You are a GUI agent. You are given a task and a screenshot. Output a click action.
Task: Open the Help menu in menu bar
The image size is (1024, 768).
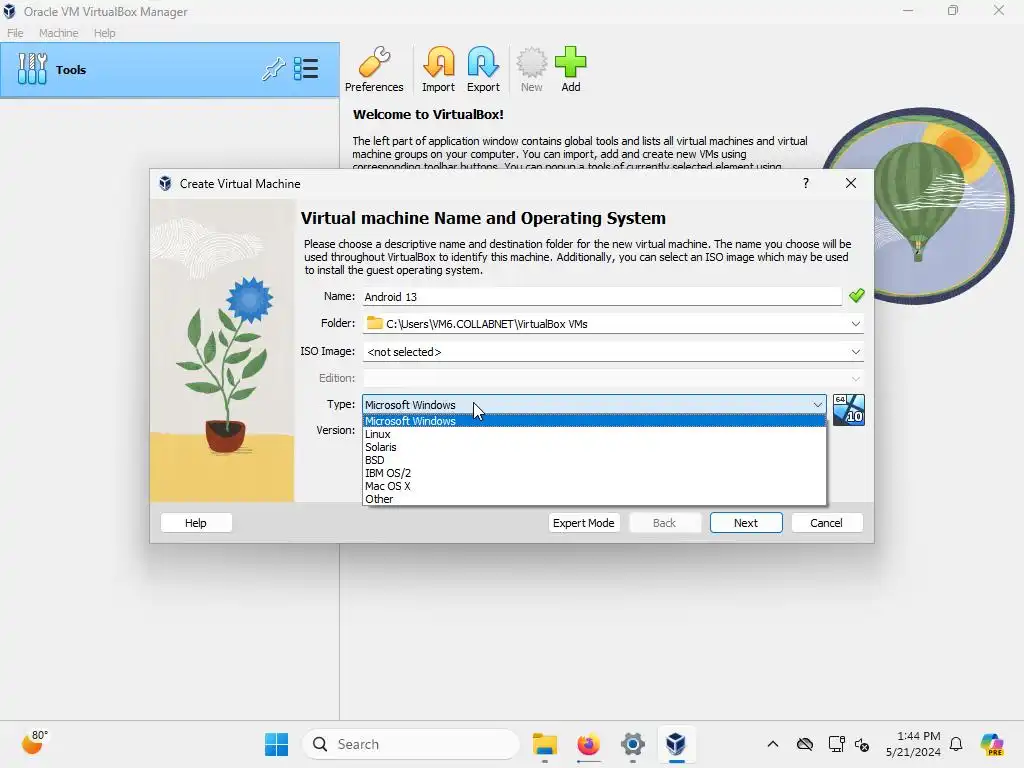(x=104, y=33)
